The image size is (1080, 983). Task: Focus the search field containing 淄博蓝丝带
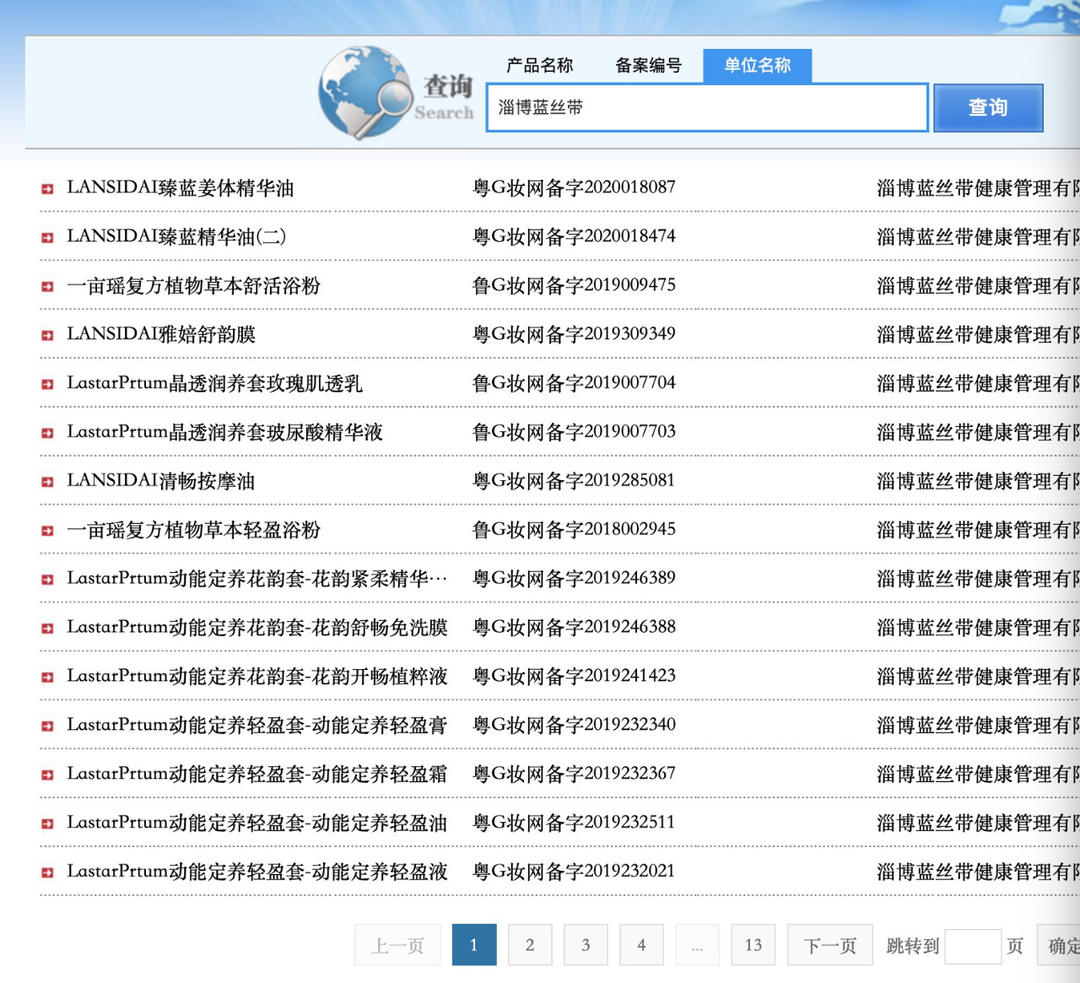pyautogui.click(x=707, y=107)
